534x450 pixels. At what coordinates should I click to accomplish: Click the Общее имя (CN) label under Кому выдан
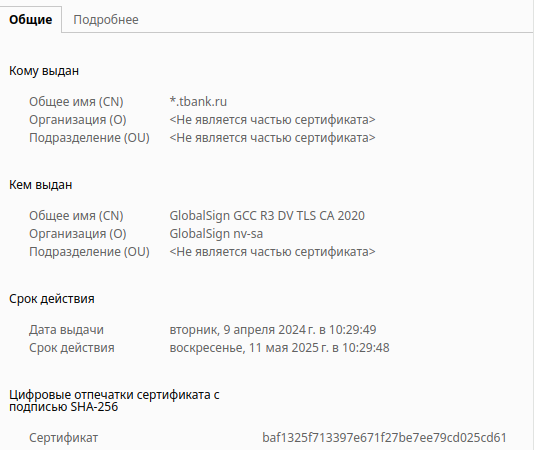76,102
